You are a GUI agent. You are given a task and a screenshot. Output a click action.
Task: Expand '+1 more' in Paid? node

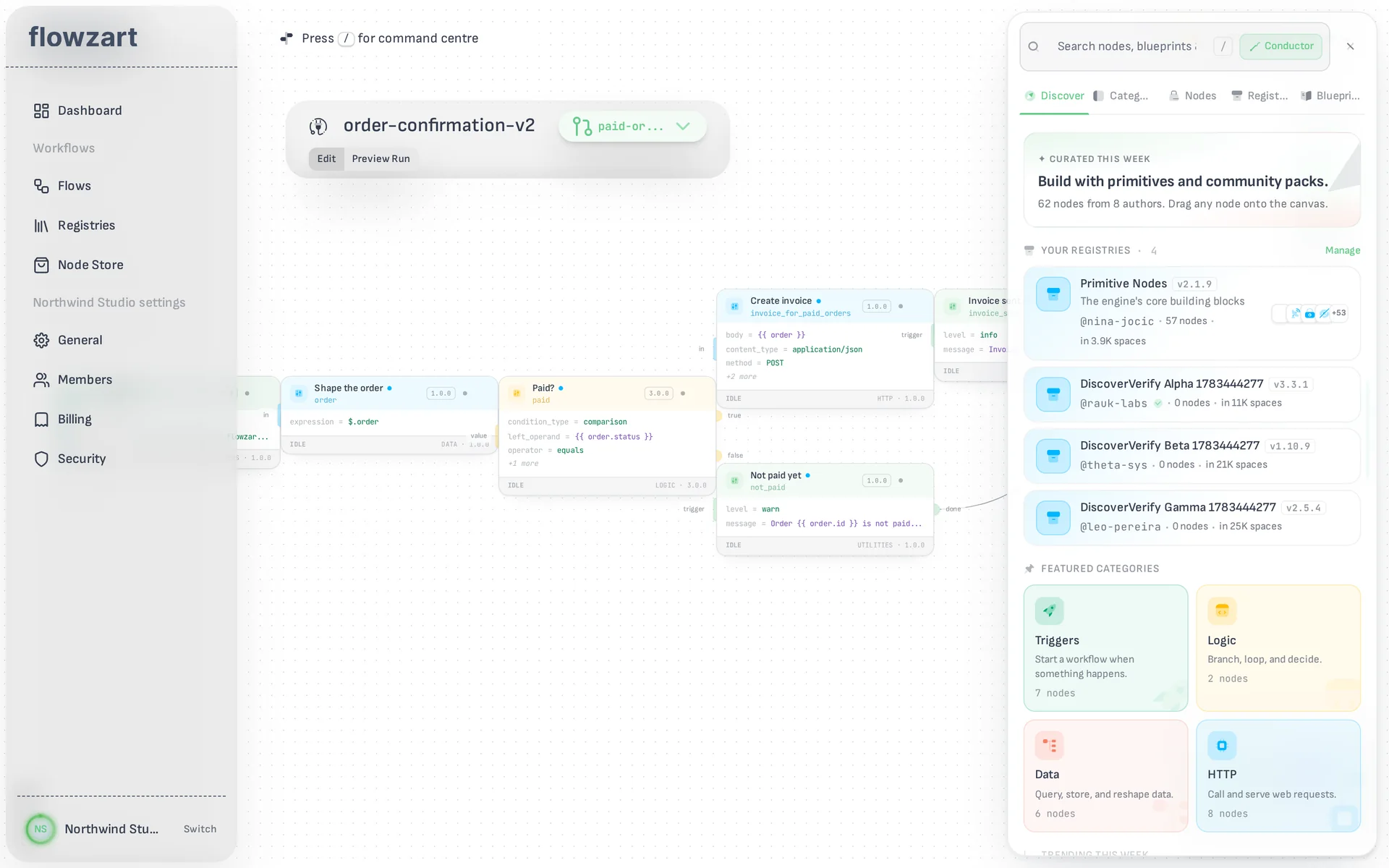point(523,464)
